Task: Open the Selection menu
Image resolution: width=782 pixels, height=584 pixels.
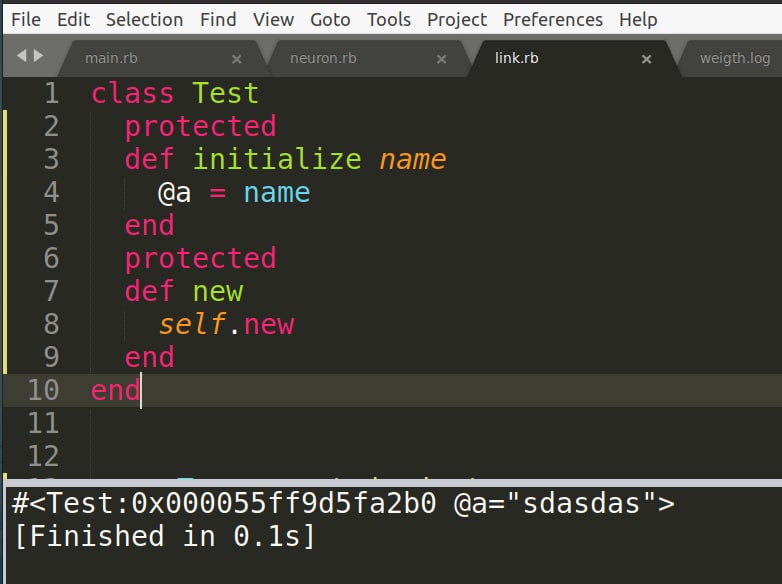Action: point(144,19)
